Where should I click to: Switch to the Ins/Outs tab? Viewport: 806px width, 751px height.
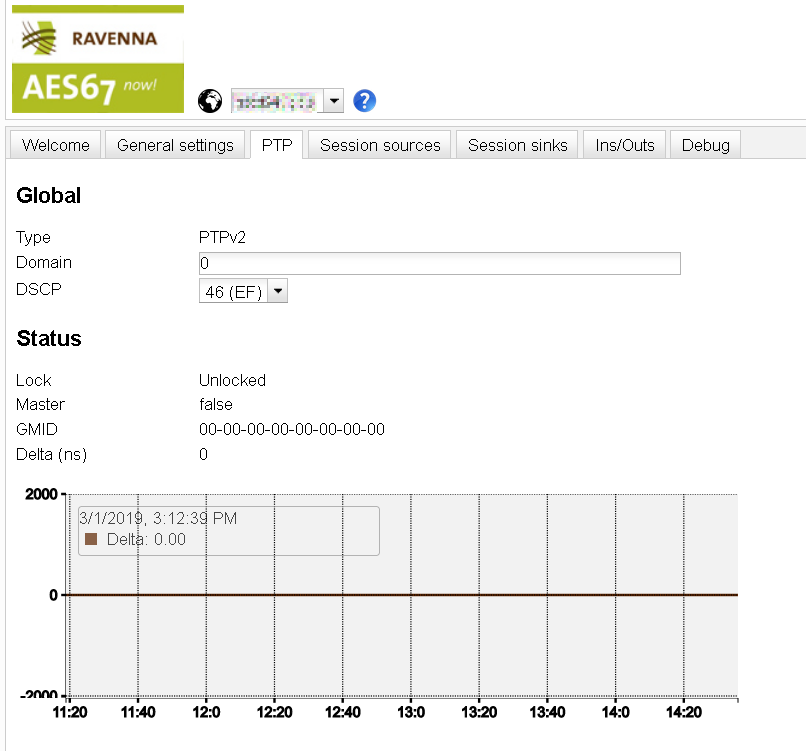pyautogui.click(x=625, y=145)
